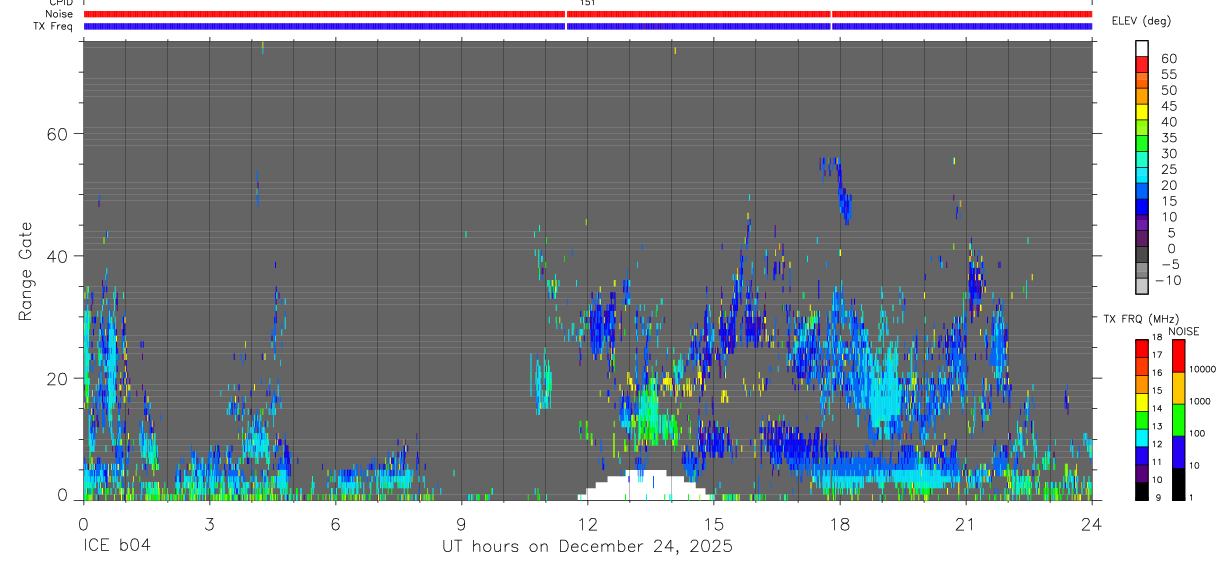Click the '55' elevation legend value

pos(1168,75)
